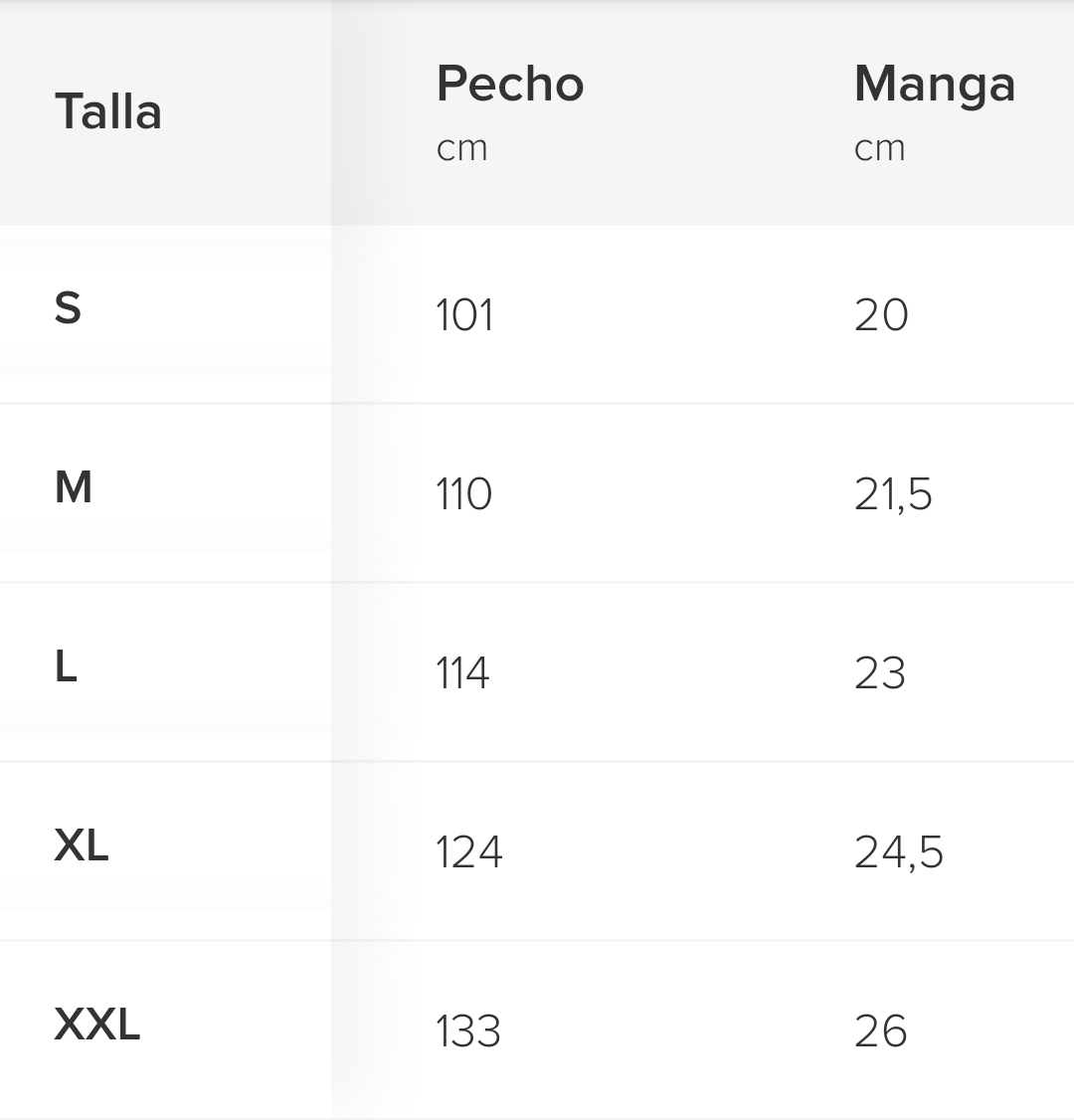Select size M row label

[x=74, y=487]
